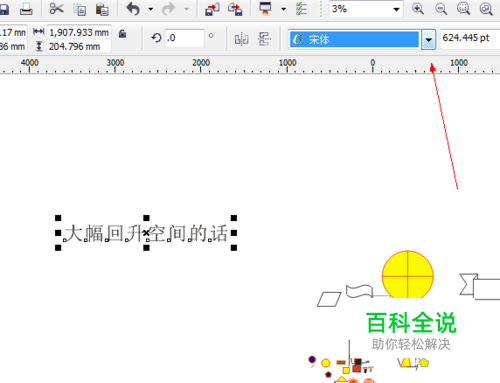Image resolution: width=500 pixels, height=383 pixels.
Task: Click the center X marker of the selected text
Action: [146, 233]
